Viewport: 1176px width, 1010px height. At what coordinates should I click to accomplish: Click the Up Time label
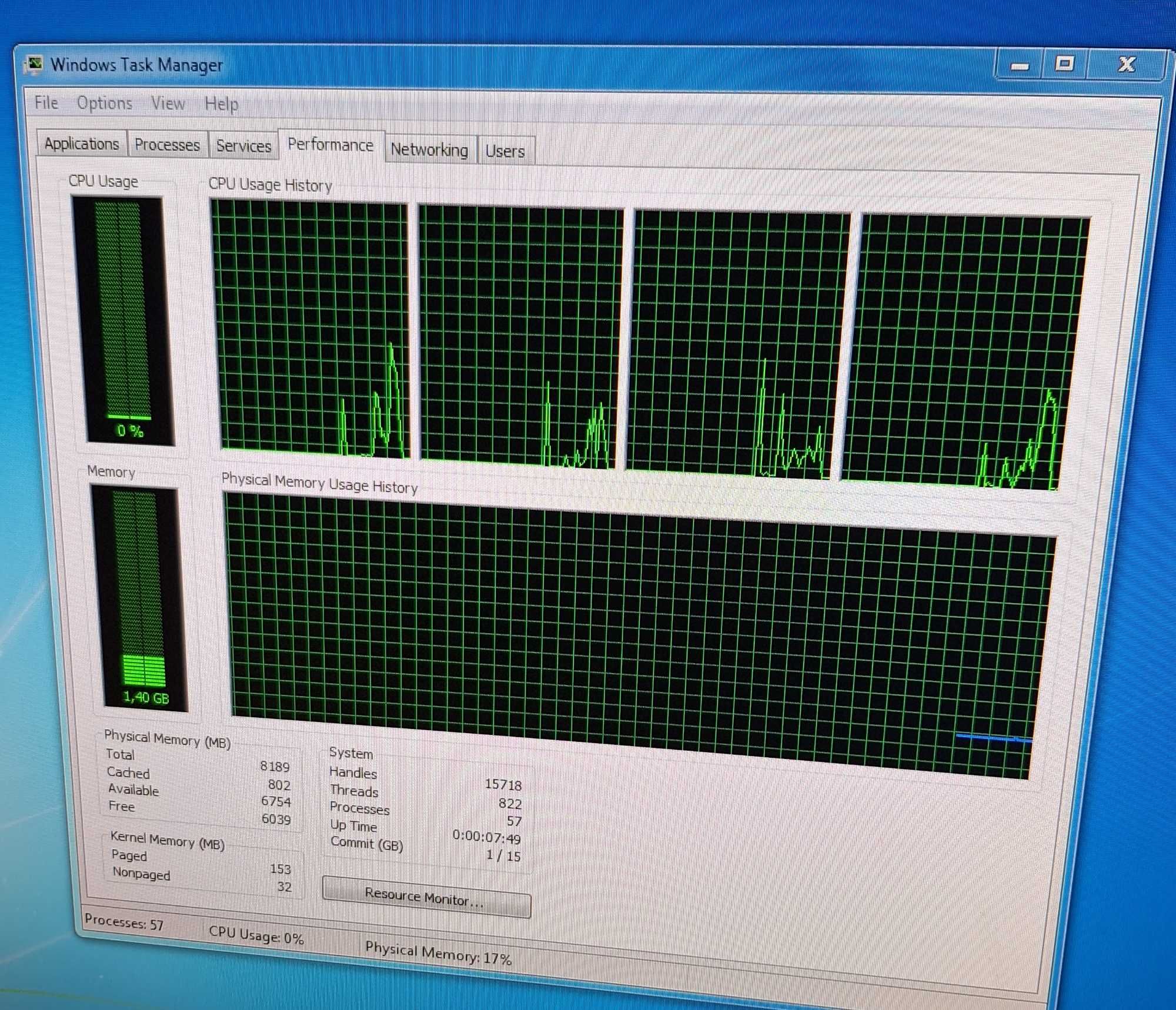coord(353,825)
